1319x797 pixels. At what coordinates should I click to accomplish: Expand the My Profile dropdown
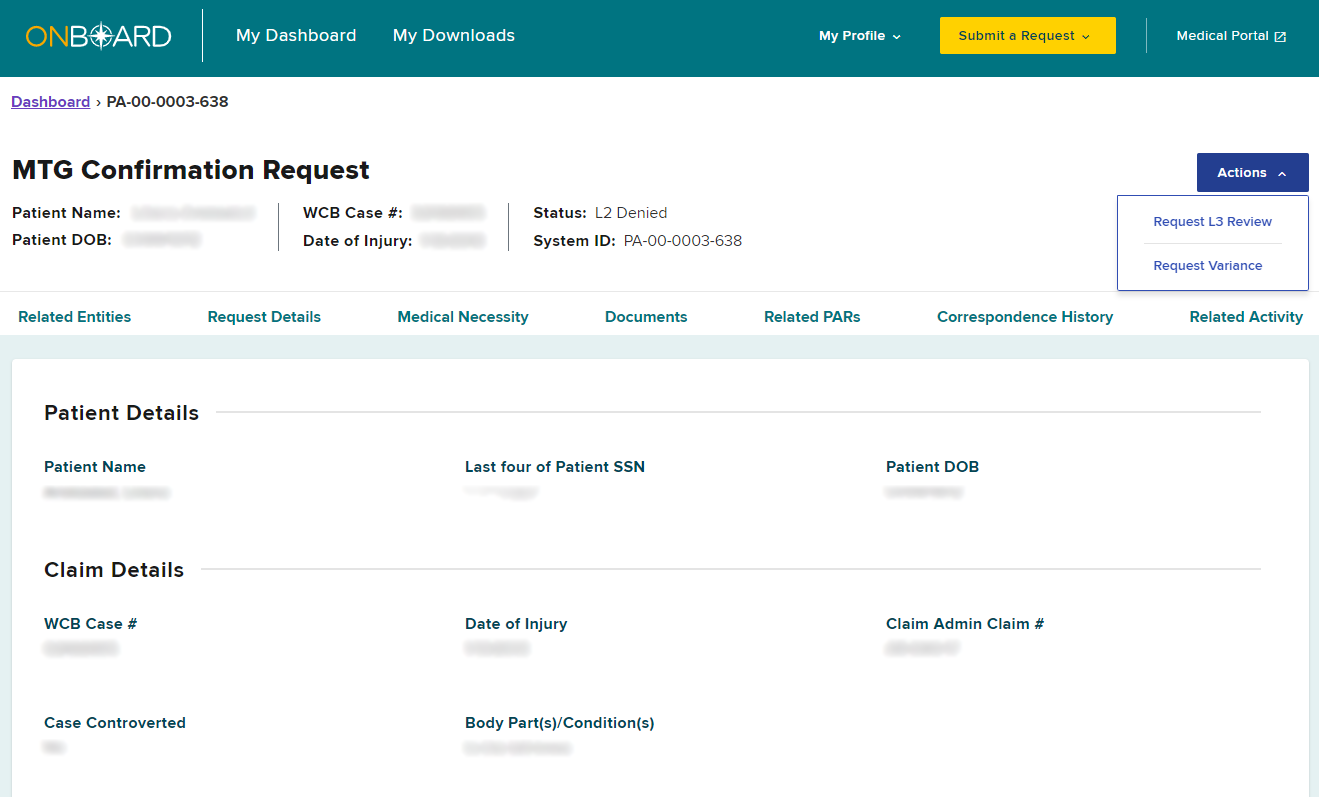859,36
